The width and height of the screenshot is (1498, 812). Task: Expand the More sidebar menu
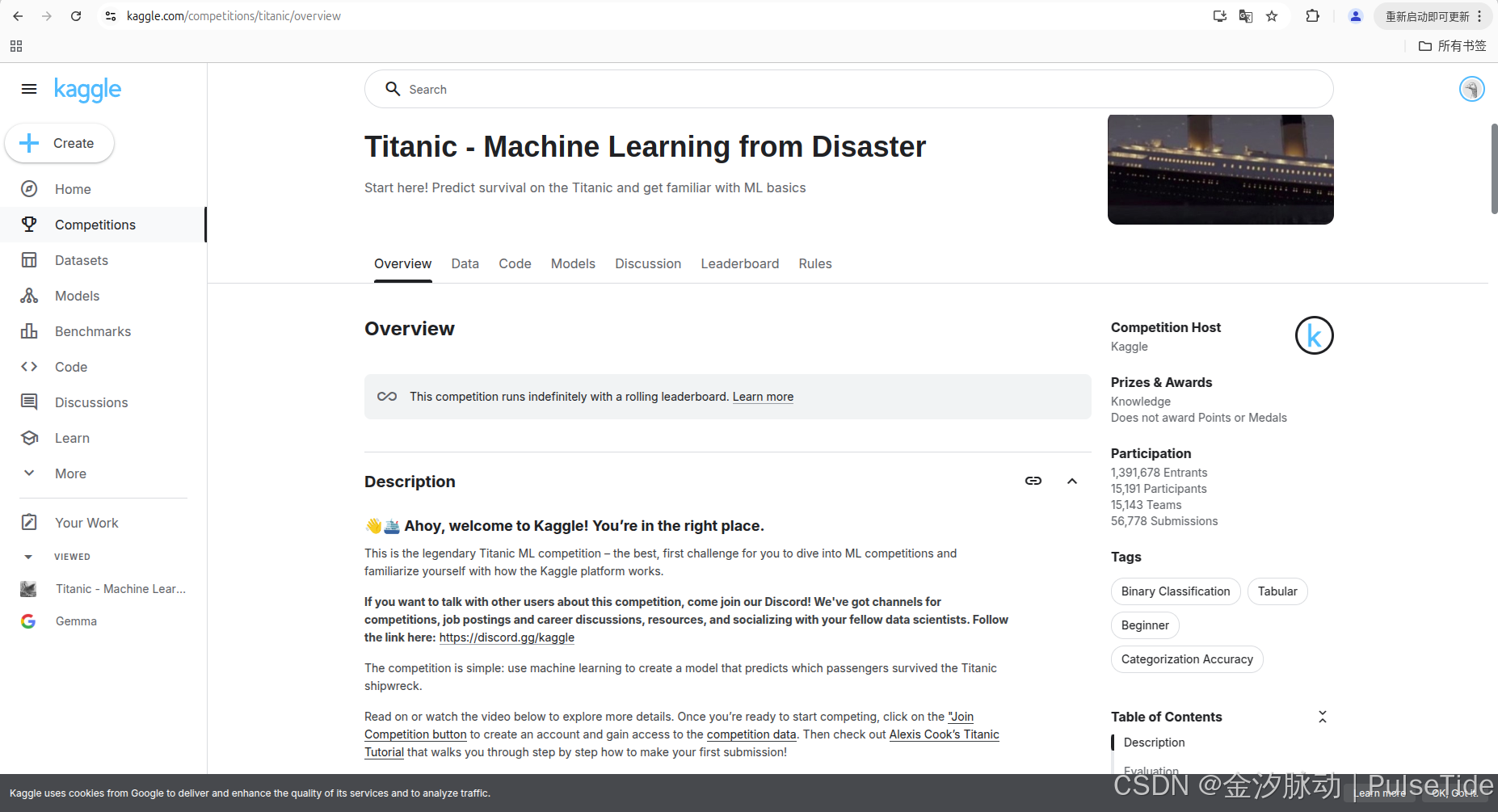[x=103, y=473]
